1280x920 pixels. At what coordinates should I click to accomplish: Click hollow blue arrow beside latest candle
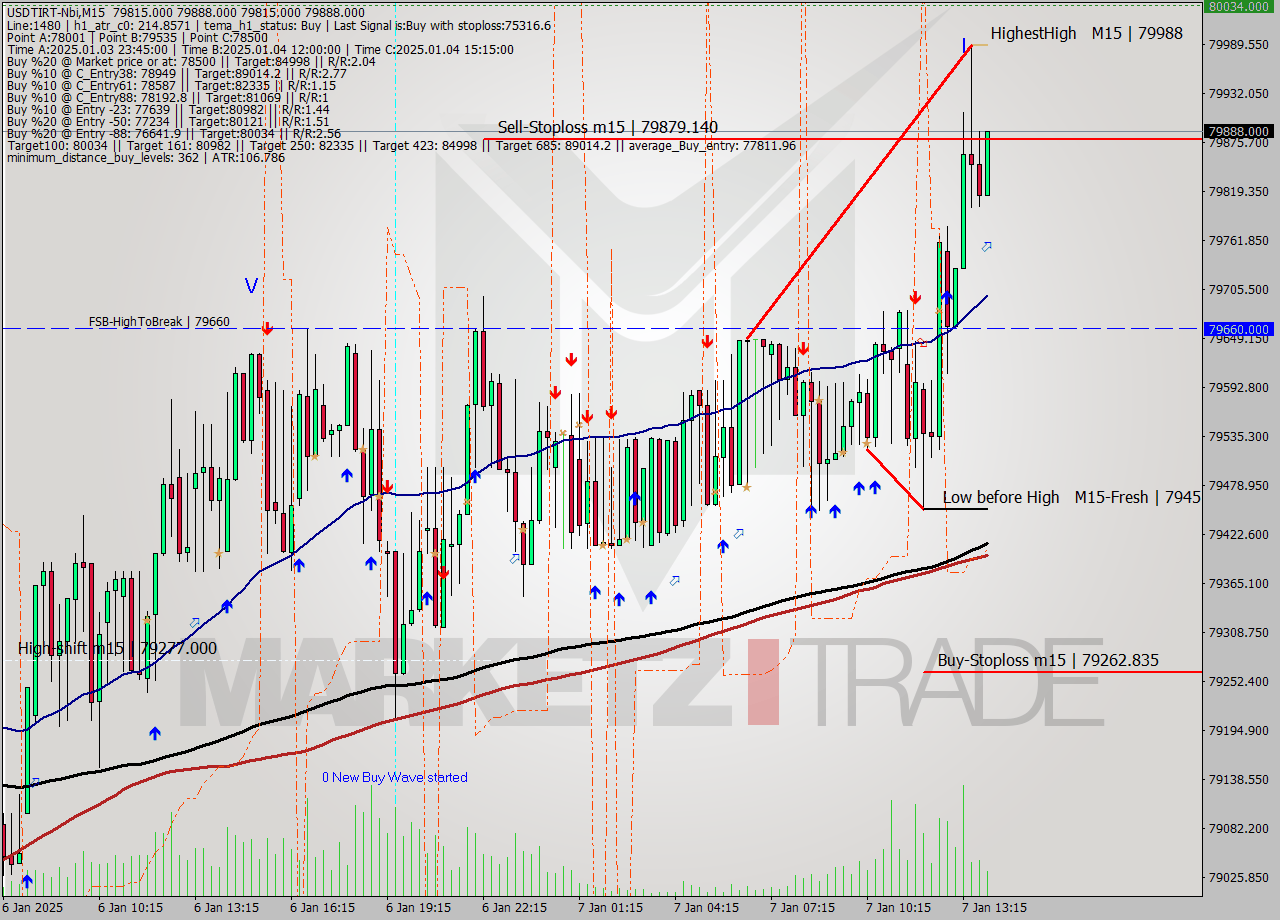click(x=987, y=246)
